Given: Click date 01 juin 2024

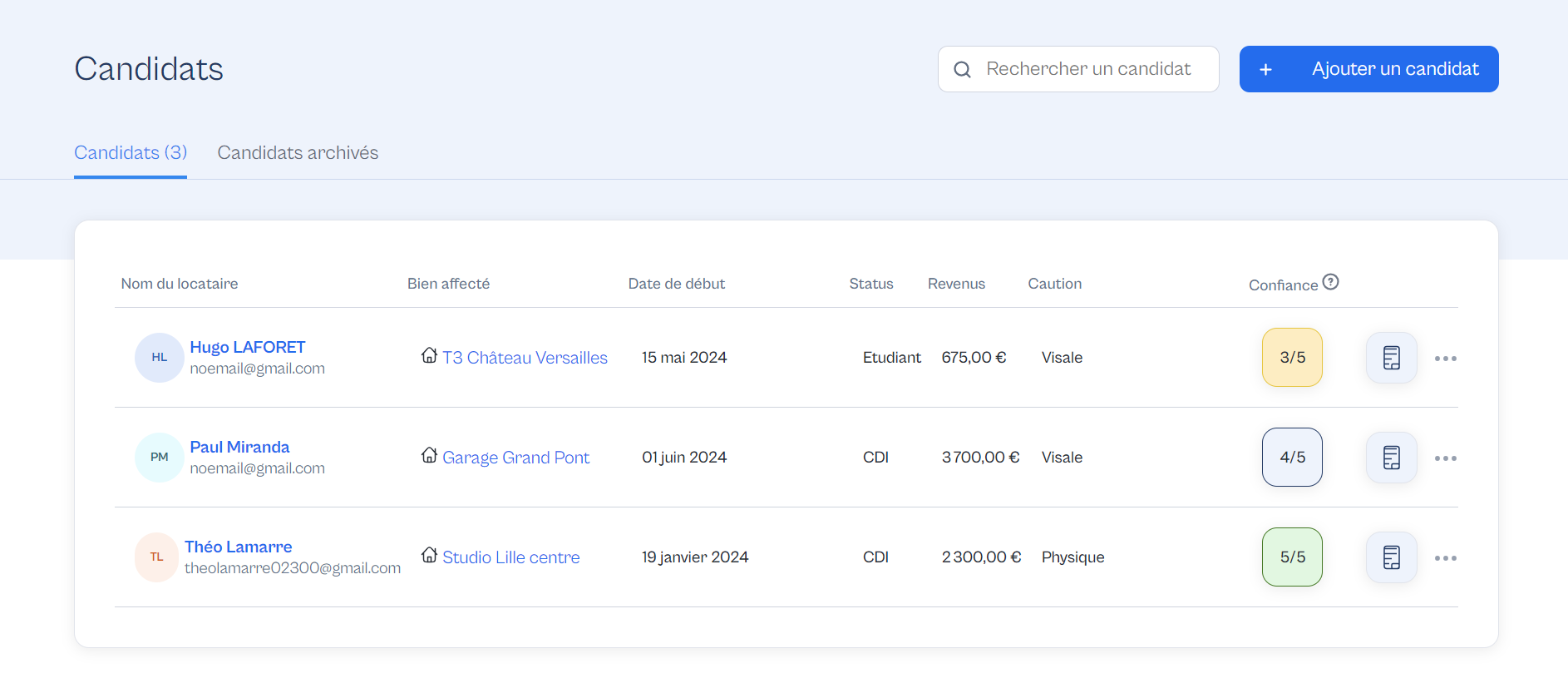Looking at the screenshot, I should (x=684, y=458).
